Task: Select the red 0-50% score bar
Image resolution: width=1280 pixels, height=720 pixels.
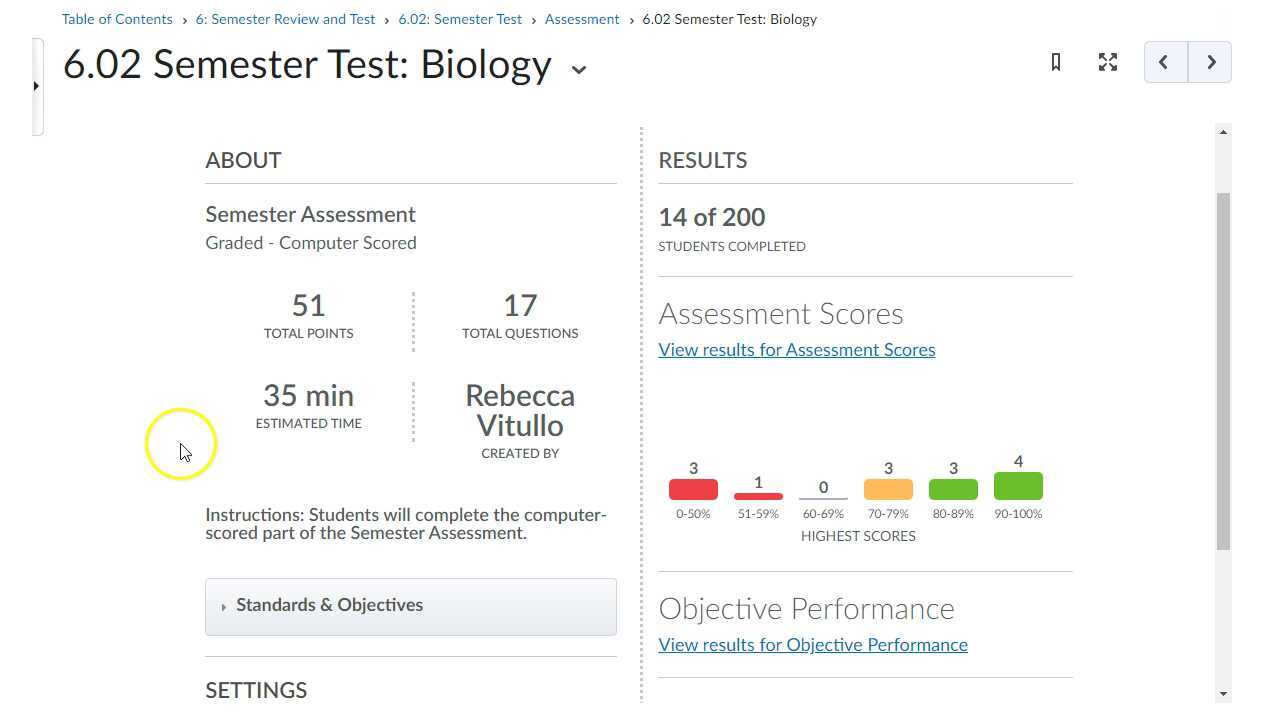Action: 693,489
